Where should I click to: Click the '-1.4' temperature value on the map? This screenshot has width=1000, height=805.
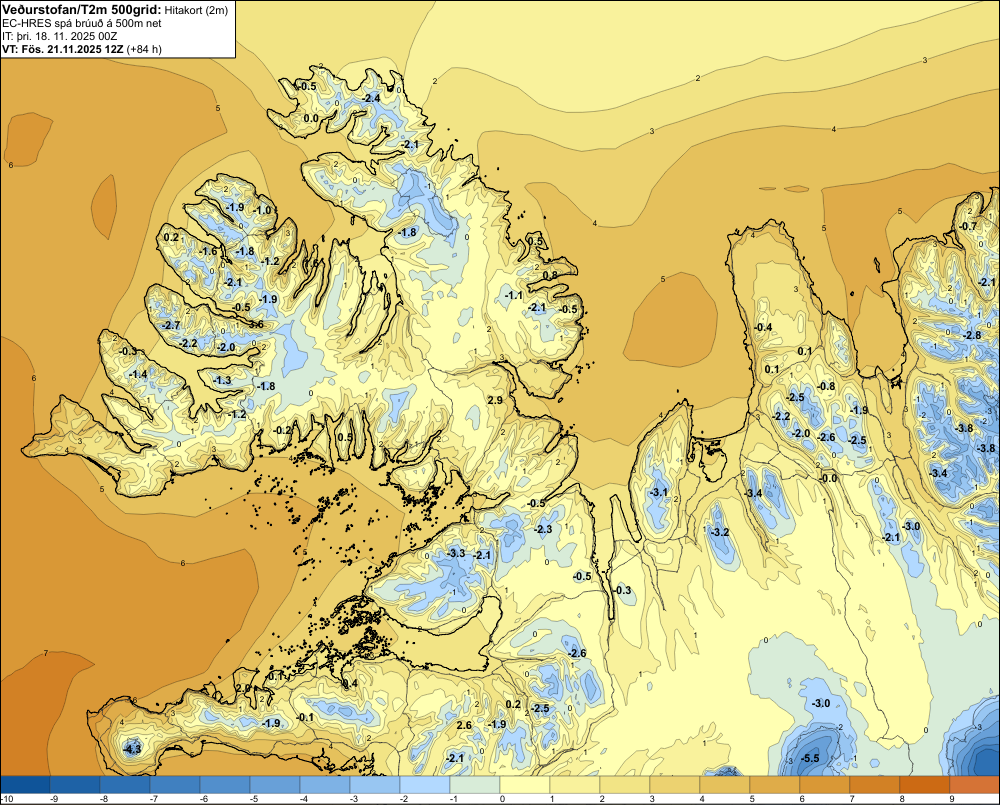(138, 374)
